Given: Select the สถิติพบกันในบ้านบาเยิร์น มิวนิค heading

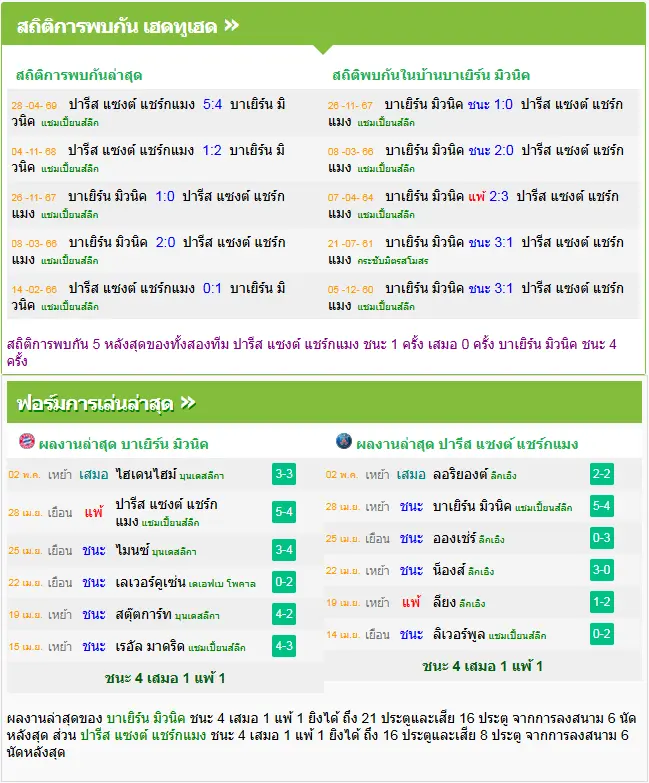Looking at the screenshot, I should coord(431,75).
